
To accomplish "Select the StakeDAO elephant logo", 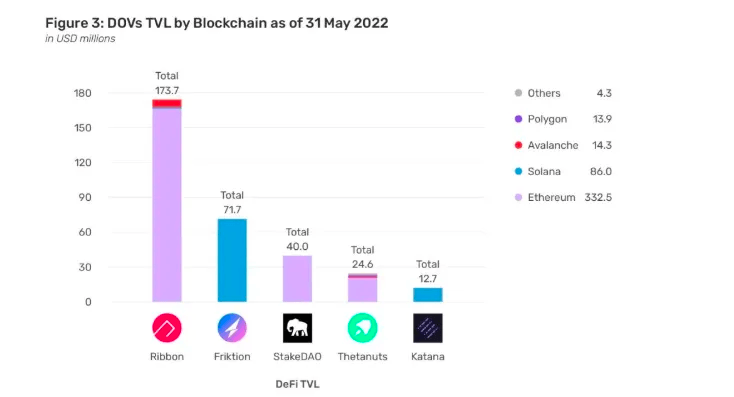I will pyautogui.click(x=297, y=328).
